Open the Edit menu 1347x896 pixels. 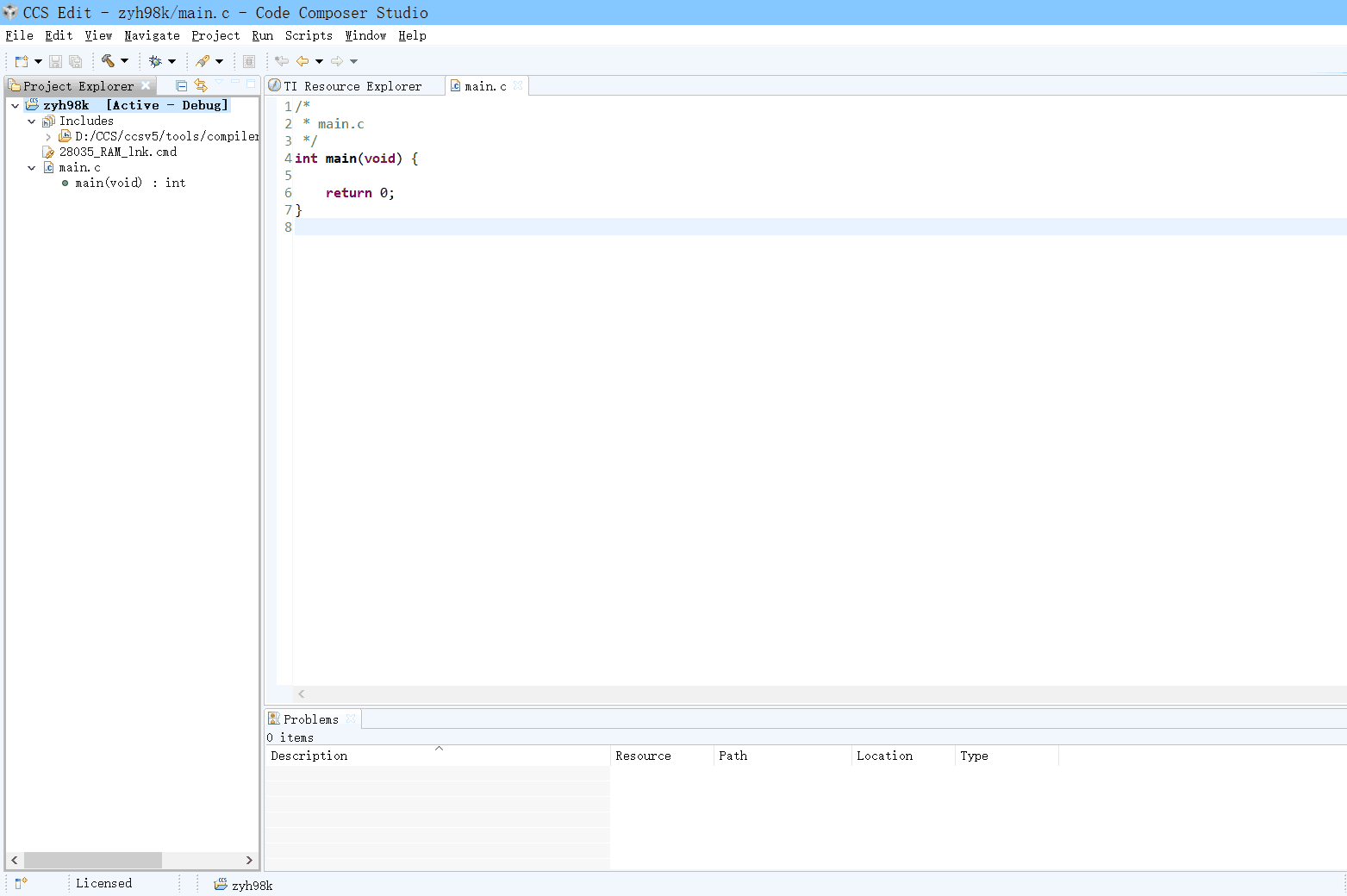click(59, 35)
